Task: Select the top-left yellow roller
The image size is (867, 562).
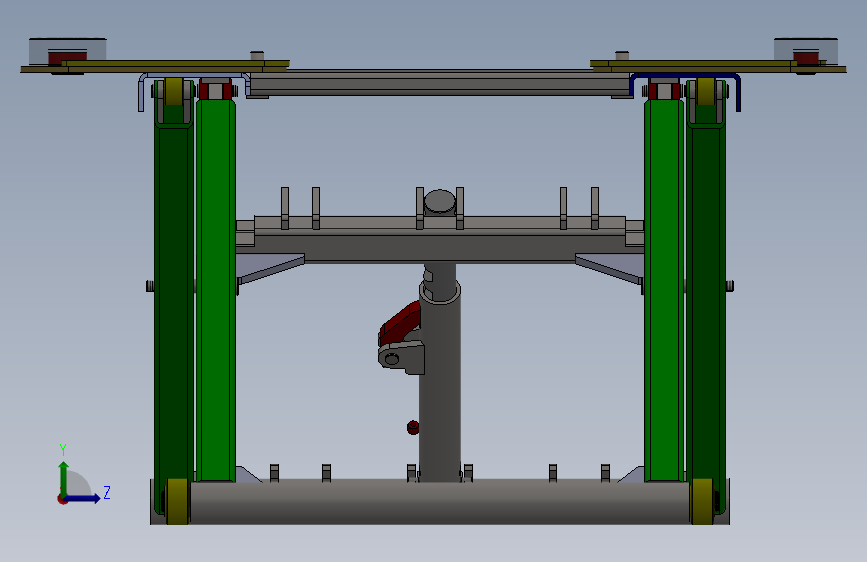Action: tap(174, 91)
